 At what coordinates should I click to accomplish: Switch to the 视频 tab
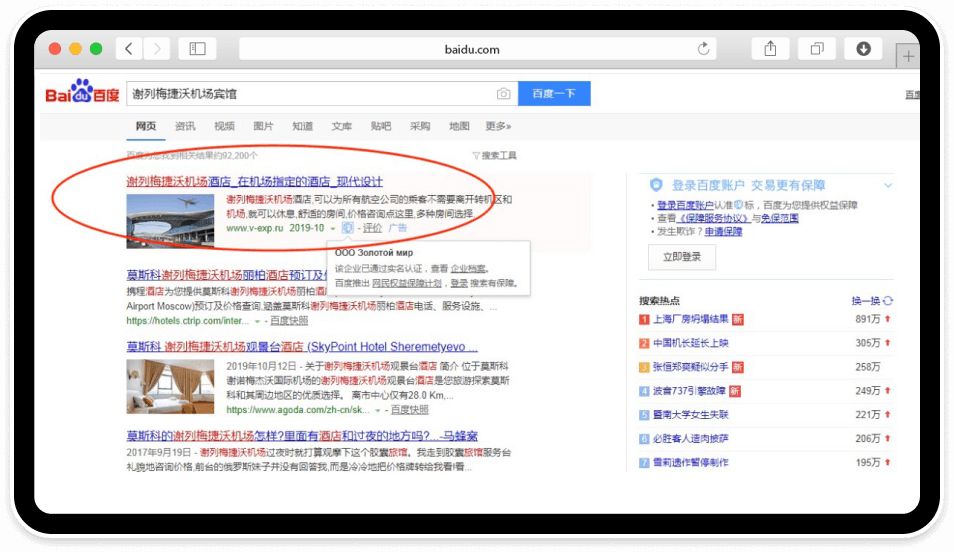pos(225,126)
